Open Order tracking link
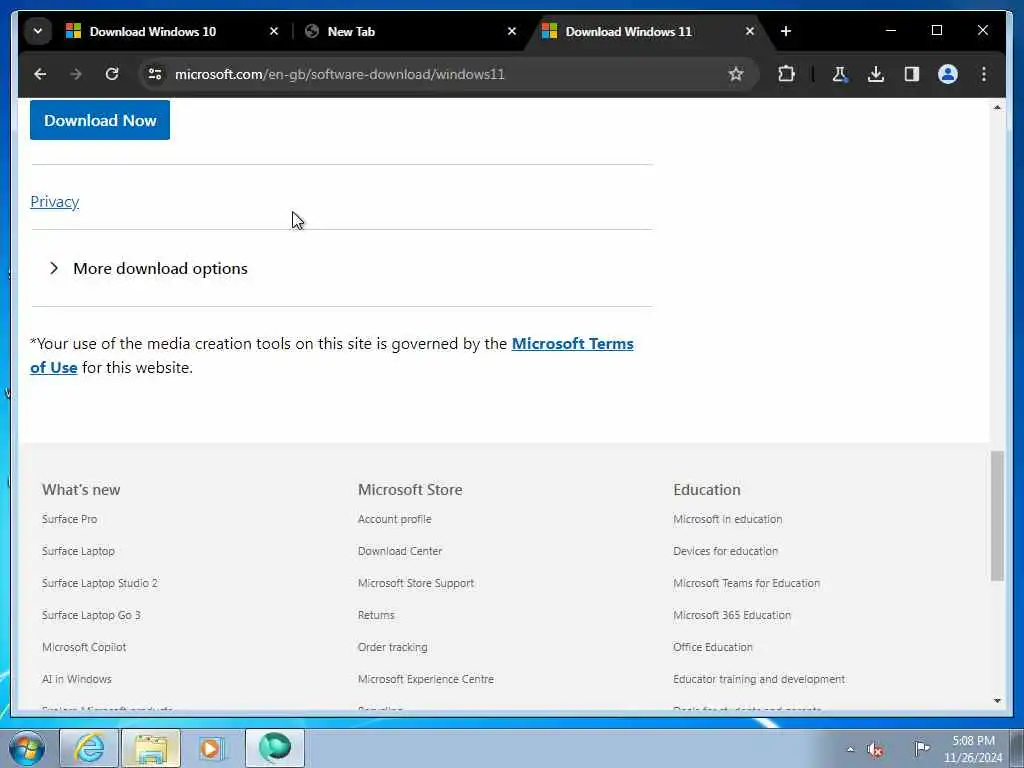The image size is (1024, 768). coord(392,647)
